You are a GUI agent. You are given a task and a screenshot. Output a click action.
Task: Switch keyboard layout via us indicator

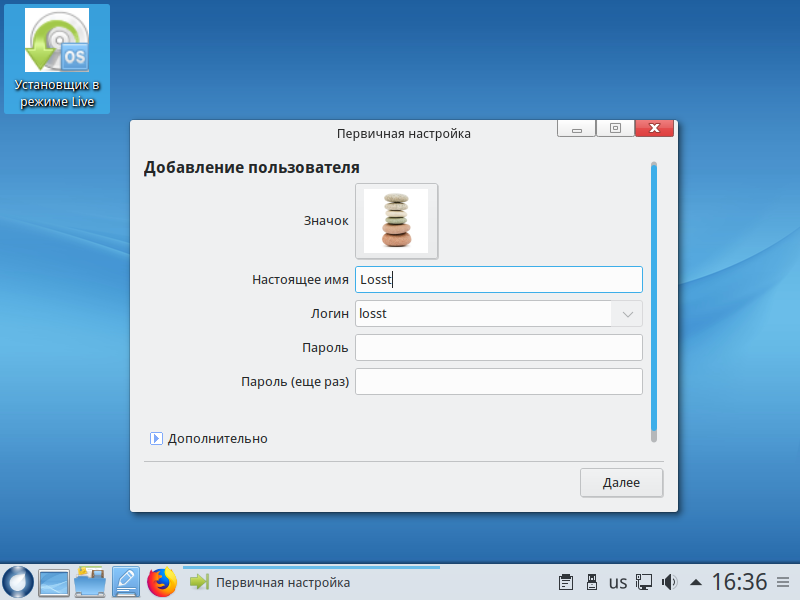(x=618, y=581)
